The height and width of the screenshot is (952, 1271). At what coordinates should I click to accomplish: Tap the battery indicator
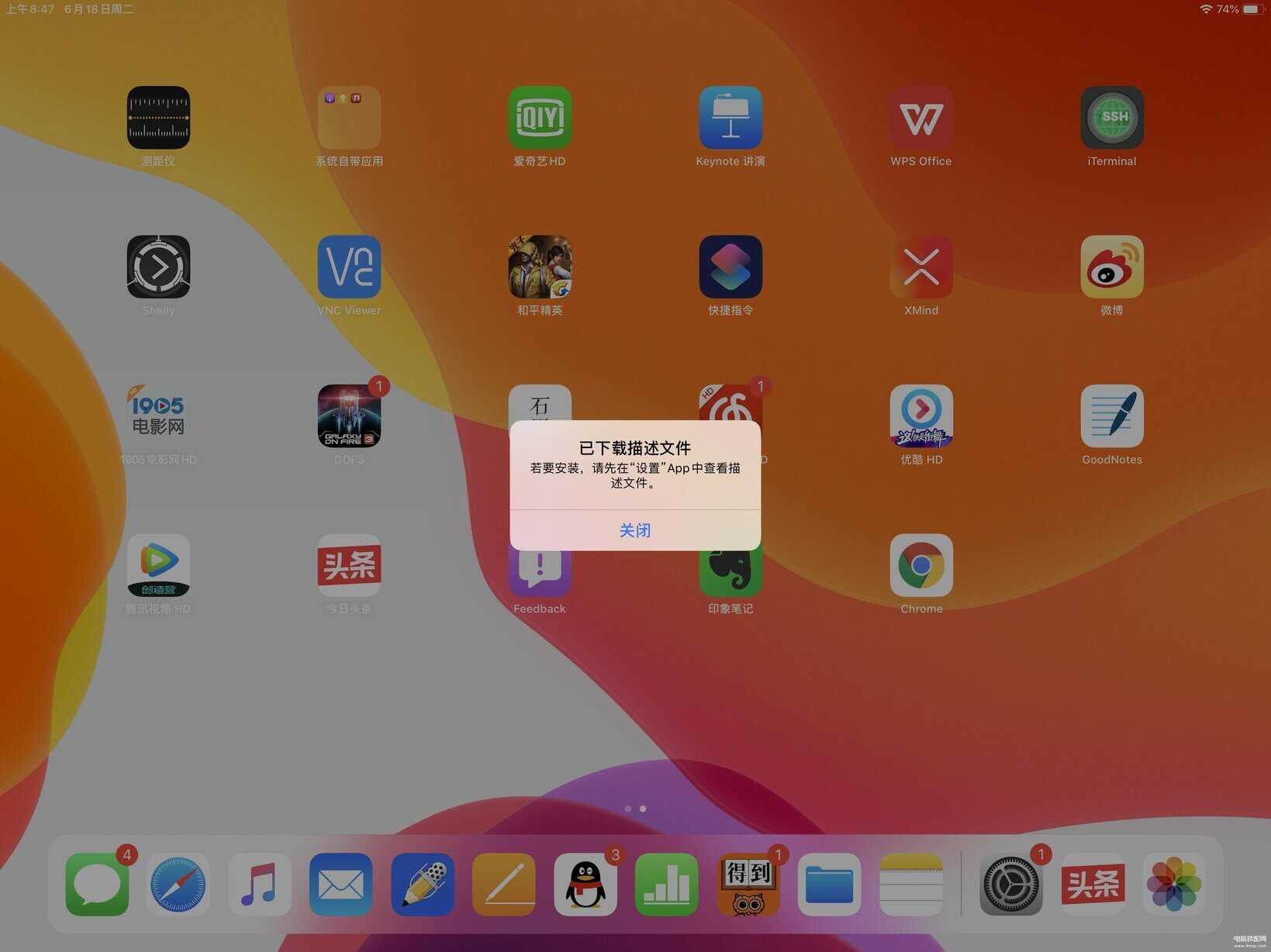pyautogui.click(x=1254, y=9)
